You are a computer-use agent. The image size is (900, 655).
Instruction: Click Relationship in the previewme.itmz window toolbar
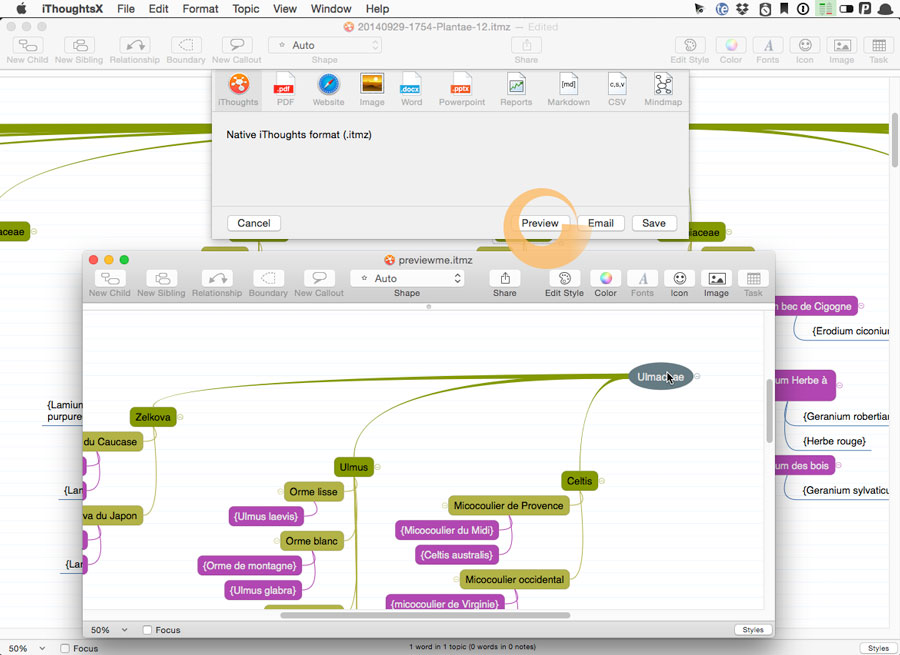[217, 284]
